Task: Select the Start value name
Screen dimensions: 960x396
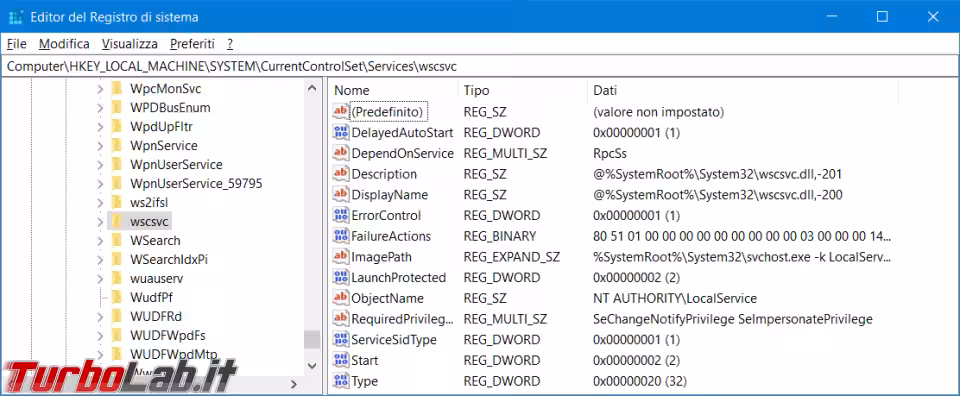Action: coord(365,360)
